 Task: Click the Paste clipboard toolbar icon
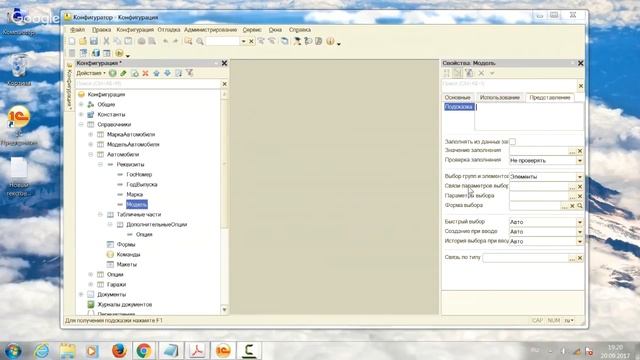128,41
